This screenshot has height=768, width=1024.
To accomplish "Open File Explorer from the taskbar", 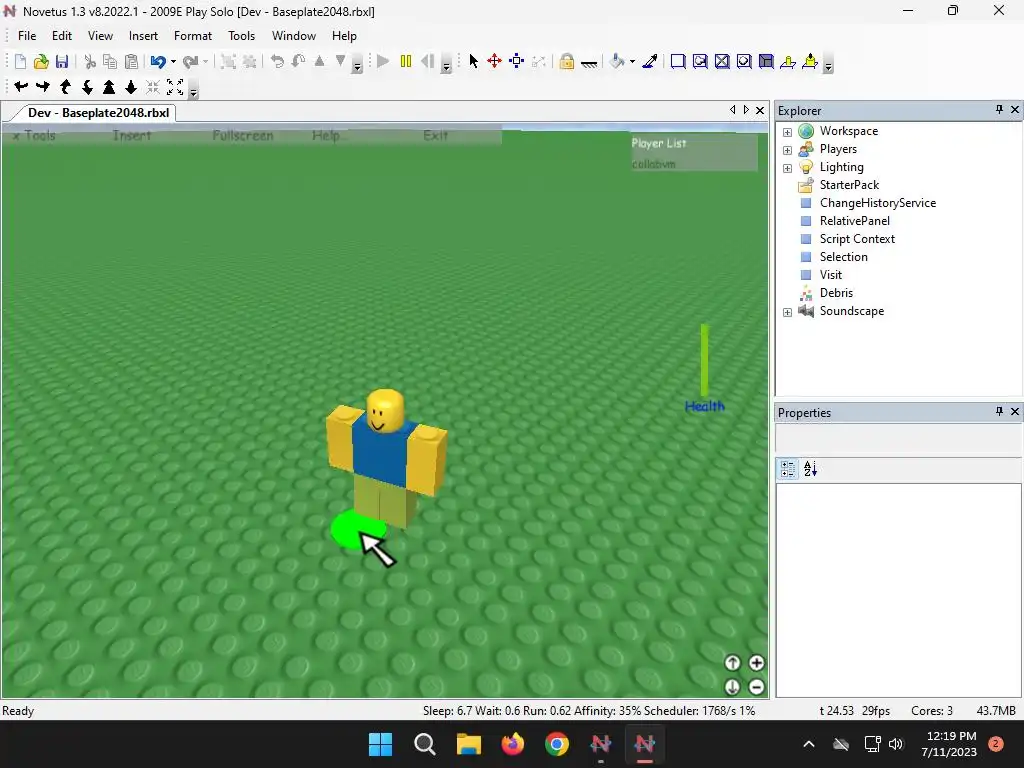I will click(x=468, y=744).
